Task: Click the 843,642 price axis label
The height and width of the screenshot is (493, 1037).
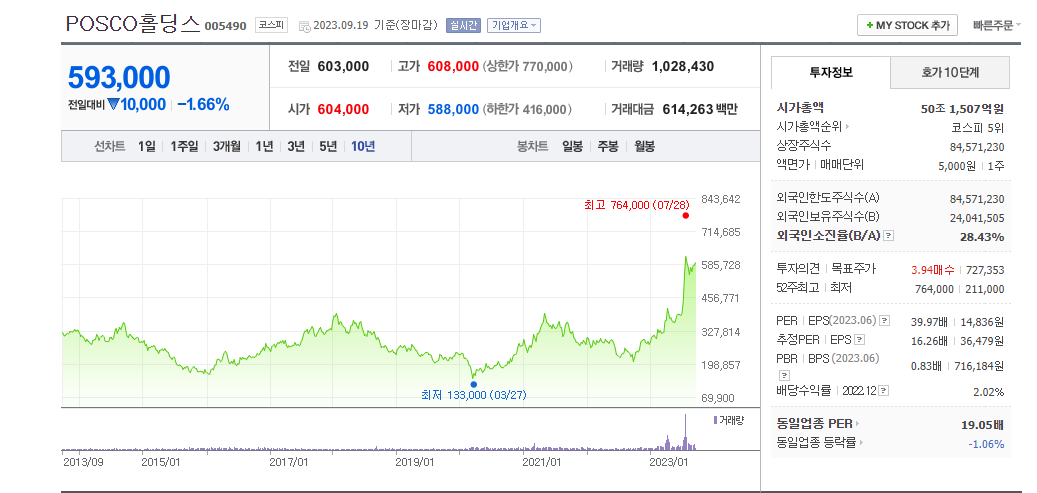Action: coord(721,199)
